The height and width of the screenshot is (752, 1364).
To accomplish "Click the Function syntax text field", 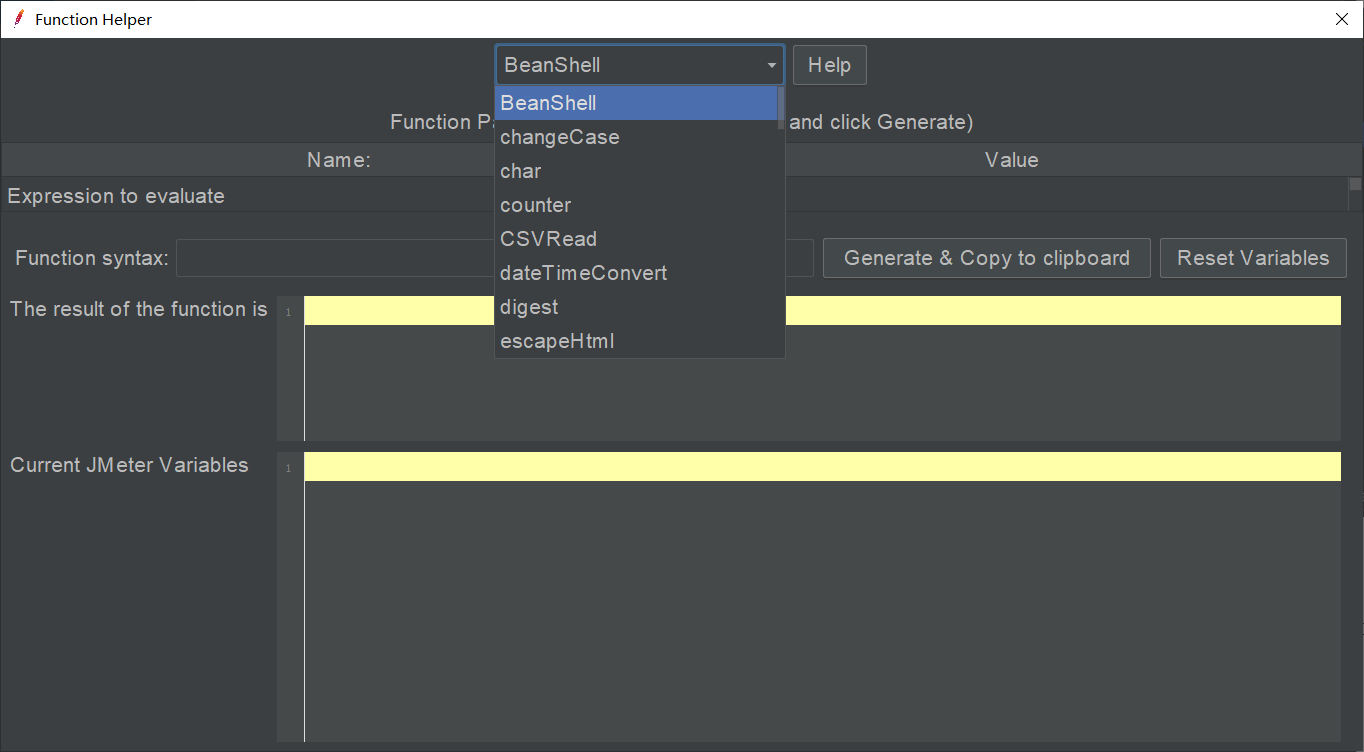I will 495,258.
